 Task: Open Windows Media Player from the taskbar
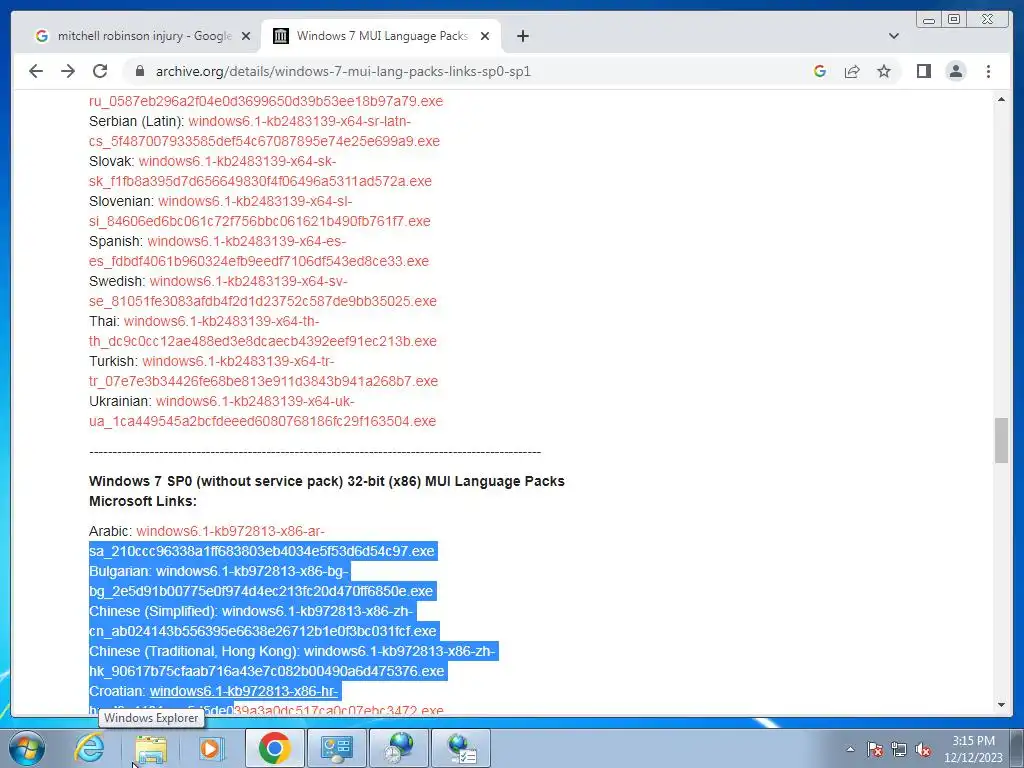pos(211,748)
